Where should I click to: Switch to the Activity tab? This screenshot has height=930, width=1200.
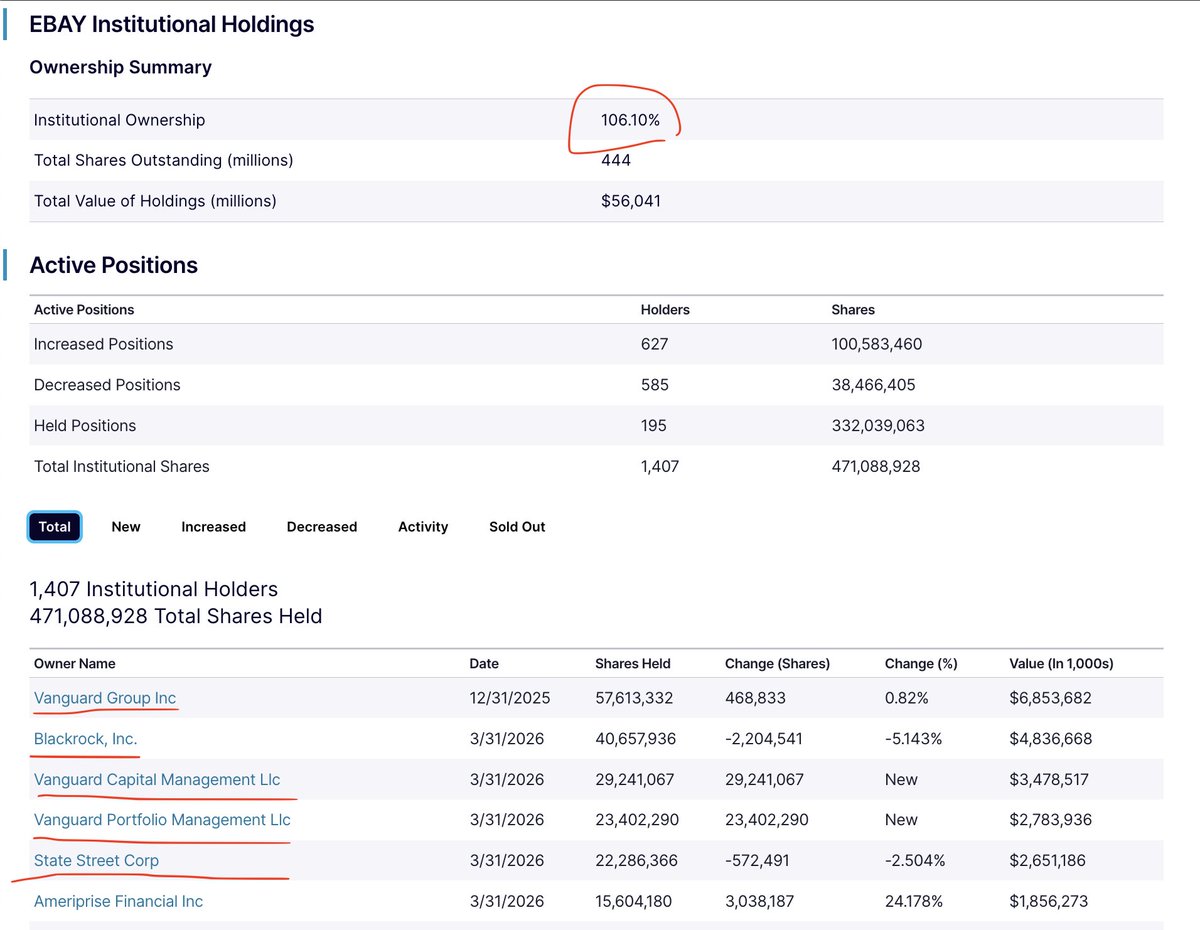(x=423, y=527)
